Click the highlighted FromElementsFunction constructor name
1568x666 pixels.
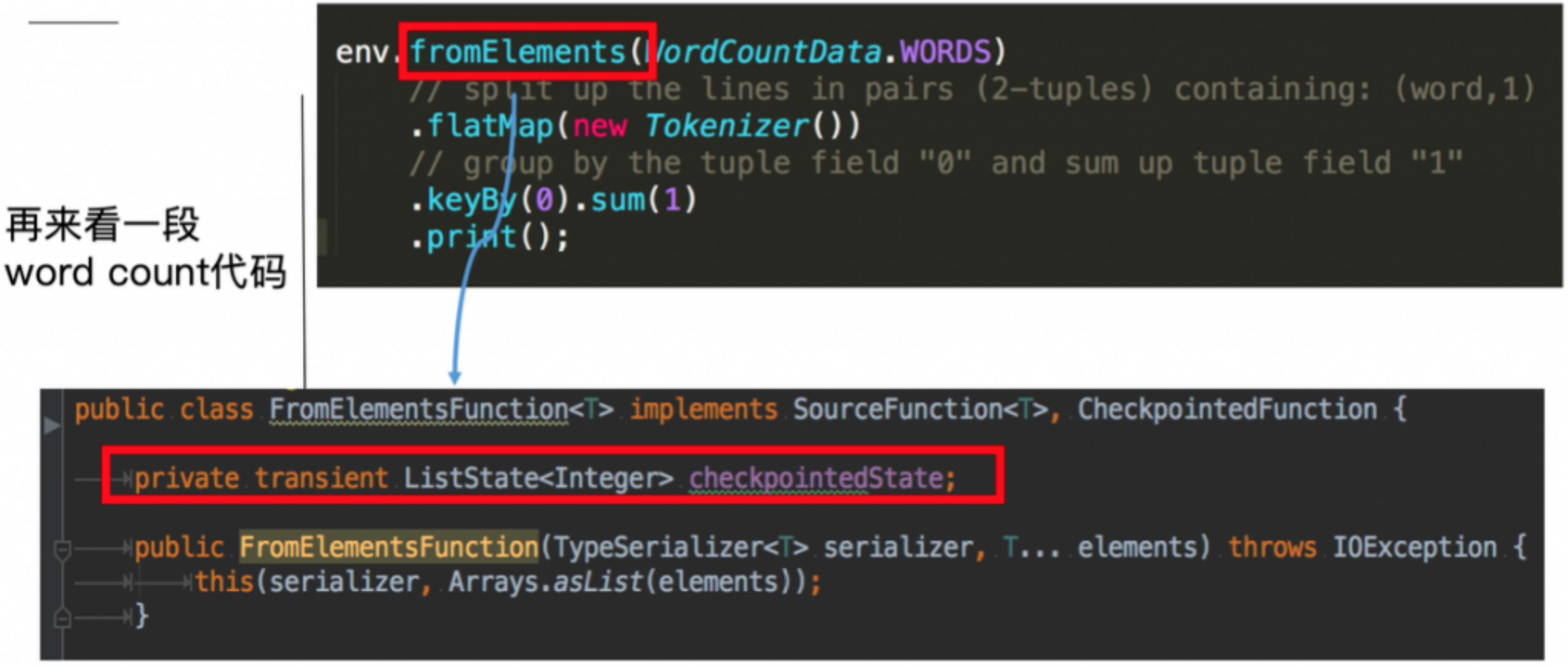click(x=389, y=547)
